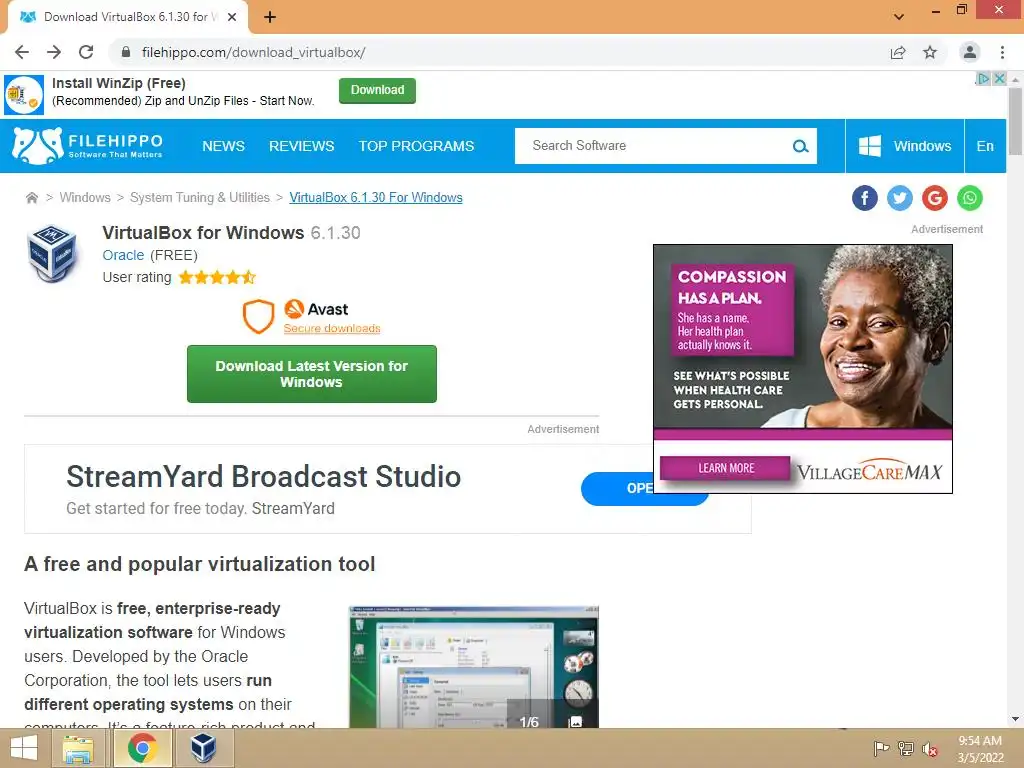Viewport: 1024px width, 768px height.
Task: Click the StreamYard Broadcast Studio heading
Action: pos(263,477)
